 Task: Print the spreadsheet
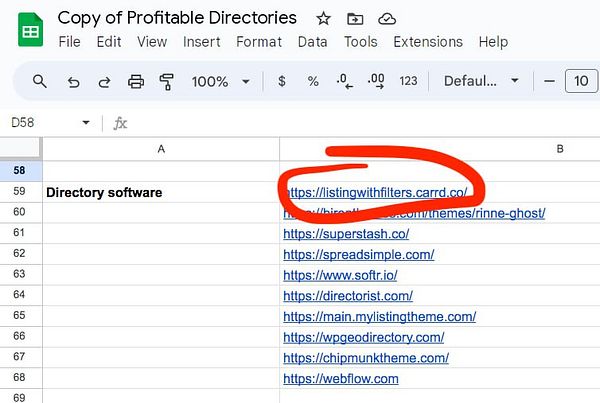click(136, 82)
